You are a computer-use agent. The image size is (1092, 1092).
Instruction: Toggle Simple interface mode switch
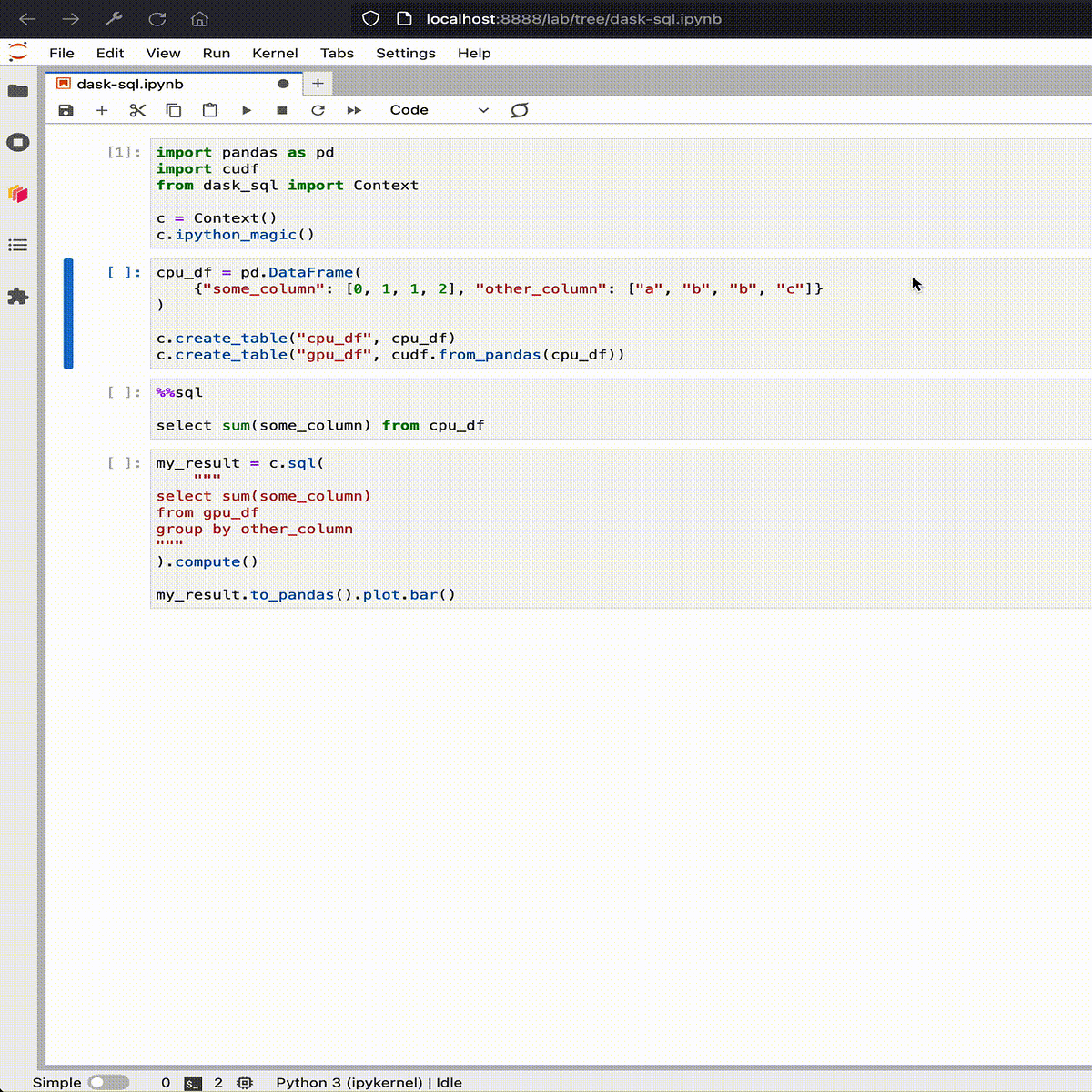coord(109,1082)
